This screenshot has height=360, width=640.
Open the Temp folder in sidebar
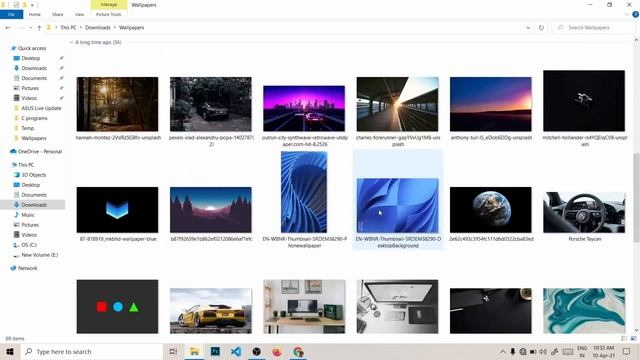click(28, 128)
